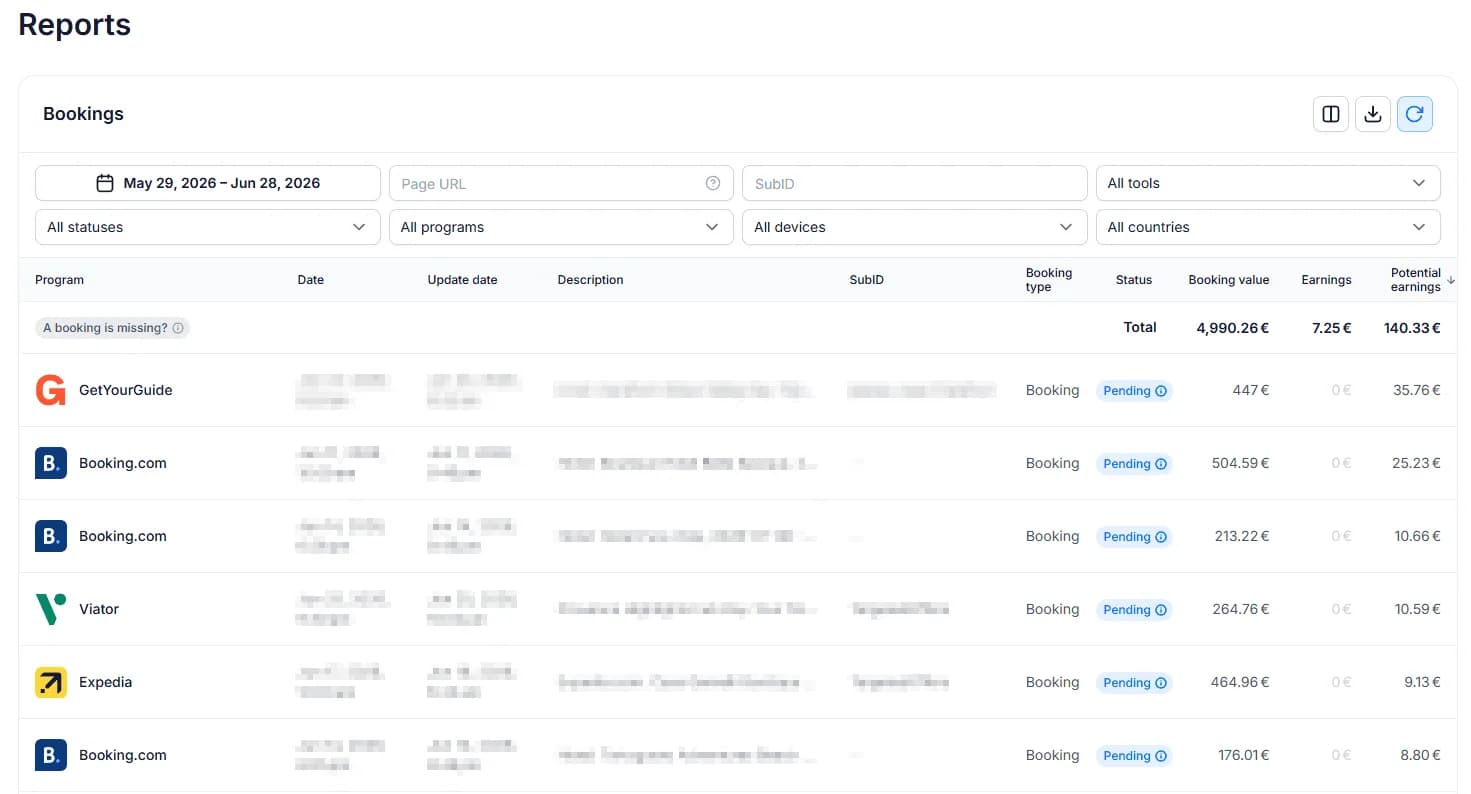Viewport: 1471px width, 794px height.
Task: Open the column layout toggle icon
Action: (x=1331, y=114)
